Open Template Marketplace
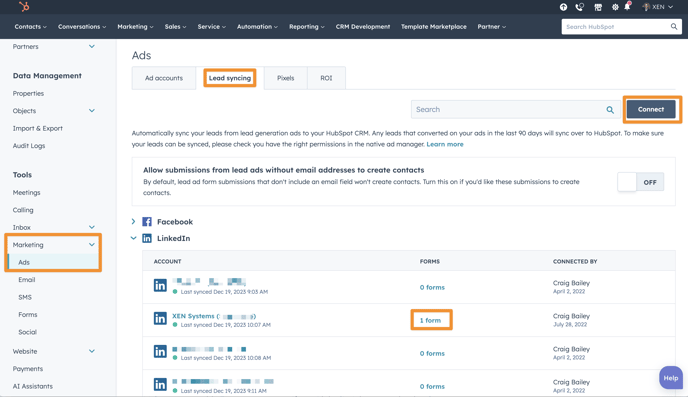This screenshot has width=688, height=397. tap(434, 27)
